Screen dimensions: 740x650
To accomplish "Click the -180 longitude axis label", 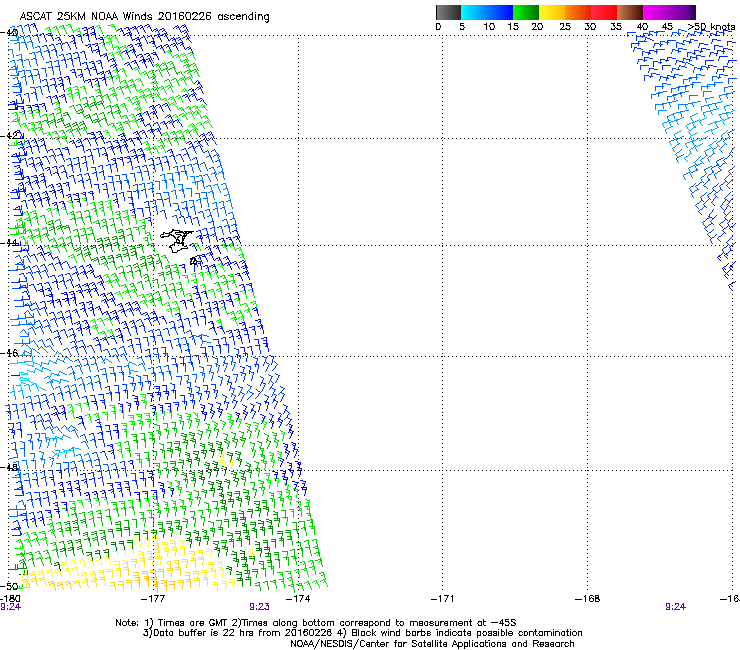I will pyautogui.click(x=10, y=599).
